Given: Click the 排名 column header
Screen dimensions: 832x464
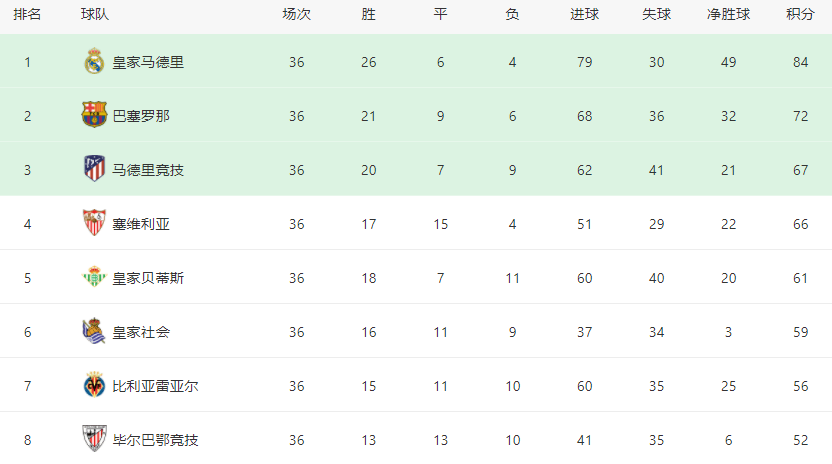Looking at the screenshot, I should click(27, 14).
